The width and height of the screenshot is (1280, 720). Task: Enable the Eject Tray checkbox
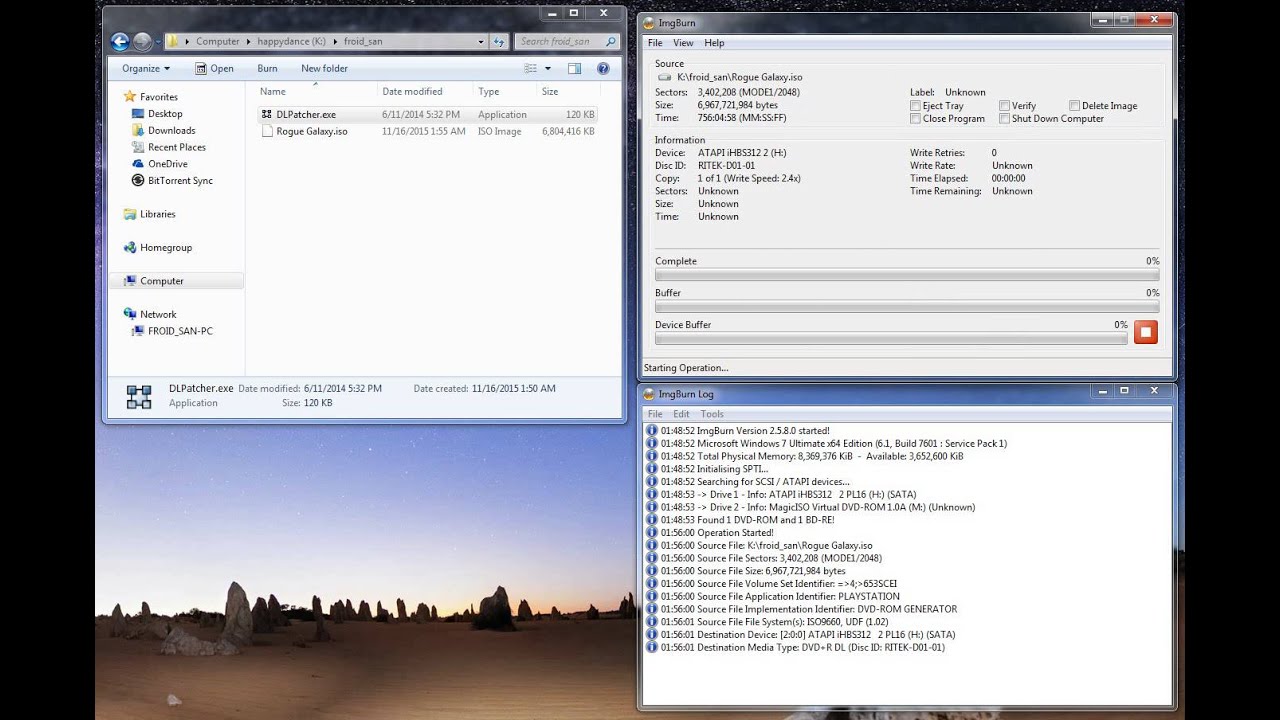(x=915, y=106)
